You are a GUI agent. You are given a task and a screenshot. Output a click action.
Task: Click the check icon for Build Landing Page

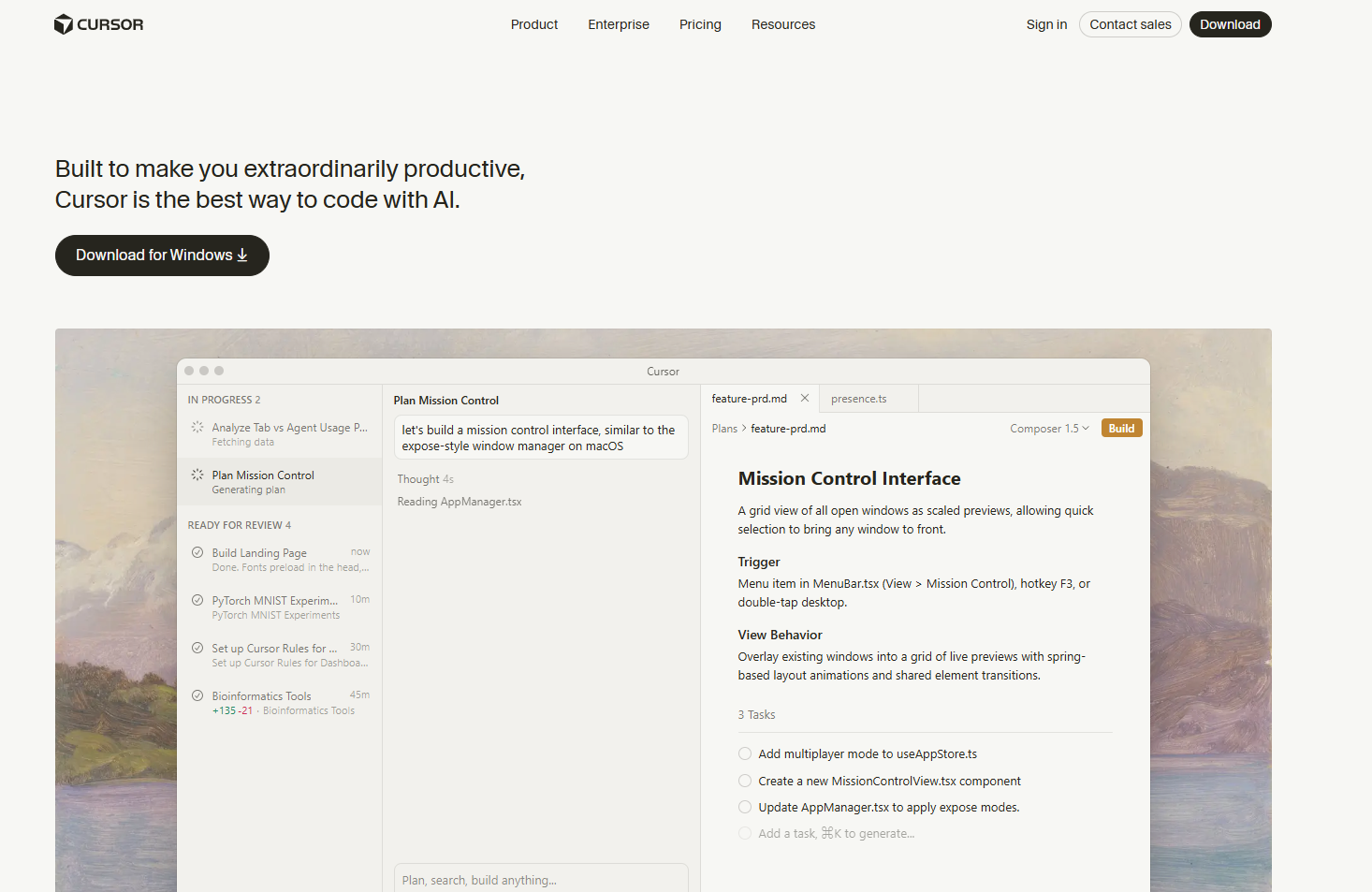click(x=197, y=552)
